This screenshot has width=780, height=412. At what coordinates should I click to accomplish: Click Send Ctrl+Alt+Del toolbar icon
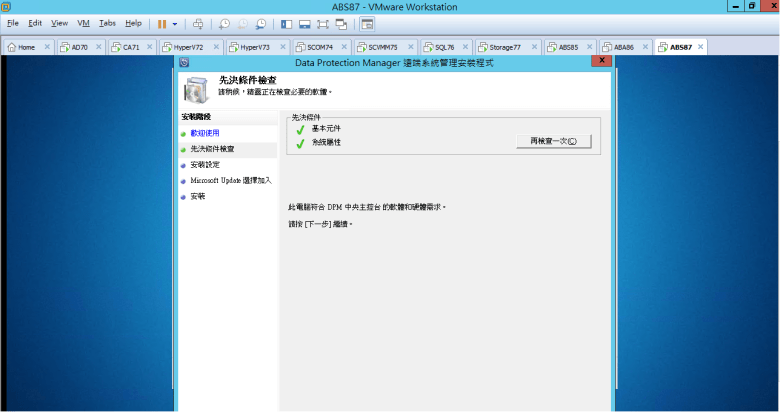click(198, 23)
